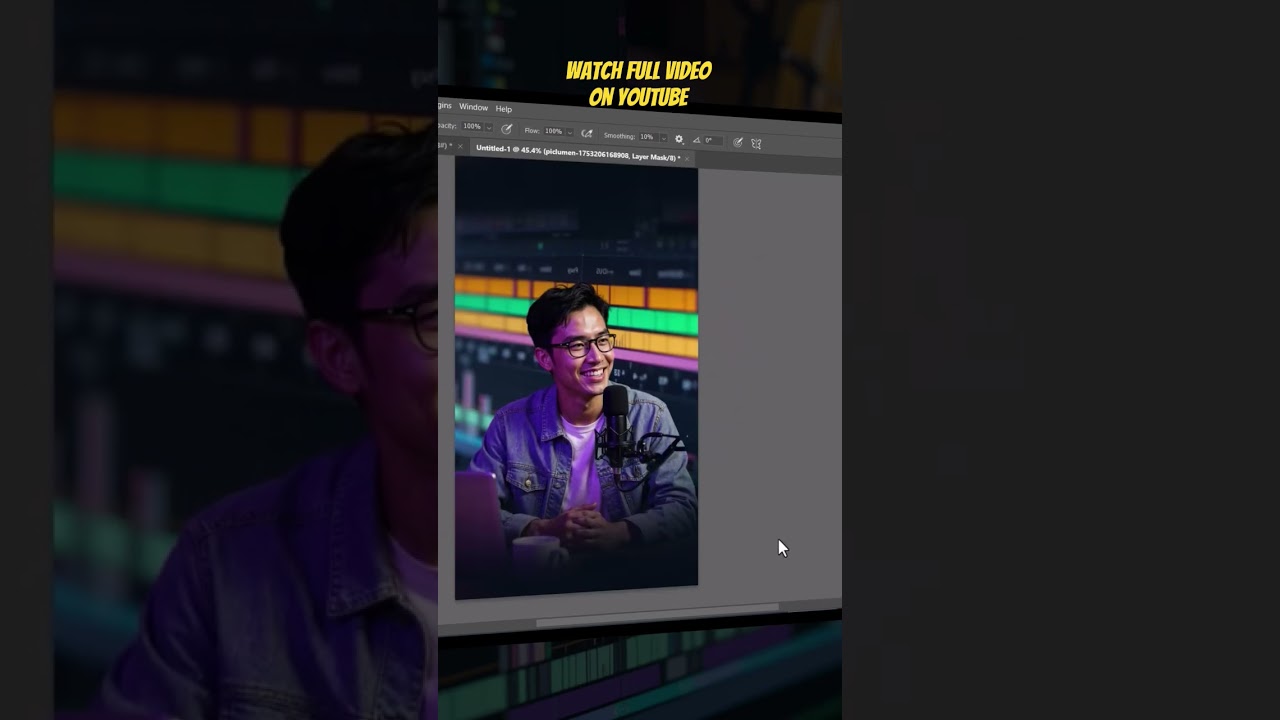Screen dimensions: 1280x720
Task: Click the Opacity 100% input field
Action: [472, 126]
